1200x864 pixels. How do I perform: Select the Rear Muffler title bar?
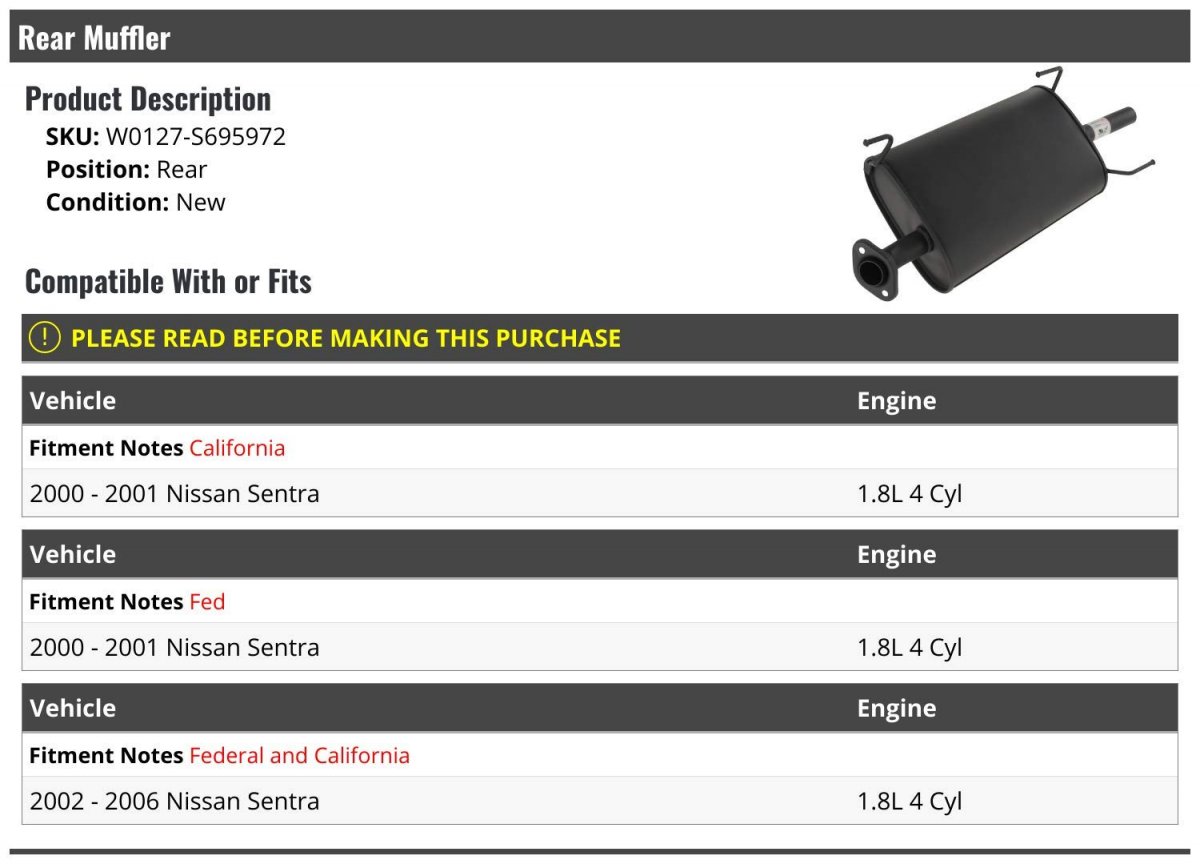[x=600, y=37]
